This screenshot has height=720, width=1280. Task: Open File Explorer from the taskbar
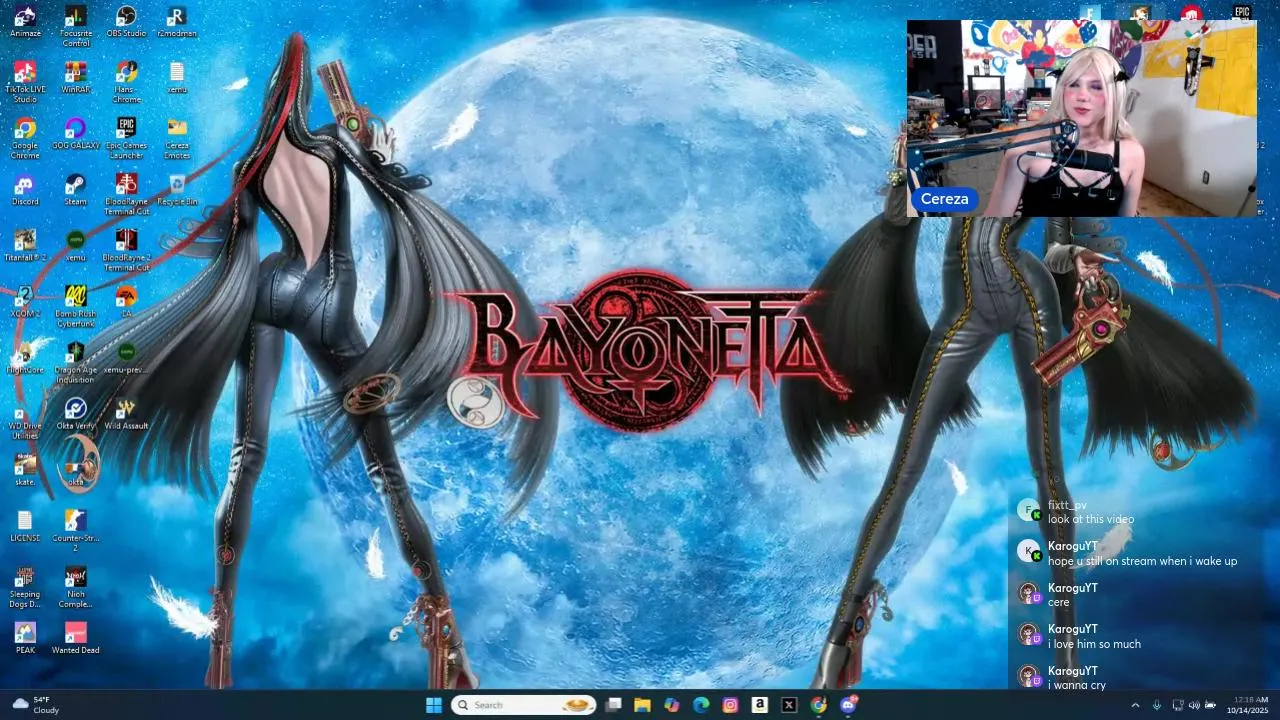(642, 705)
